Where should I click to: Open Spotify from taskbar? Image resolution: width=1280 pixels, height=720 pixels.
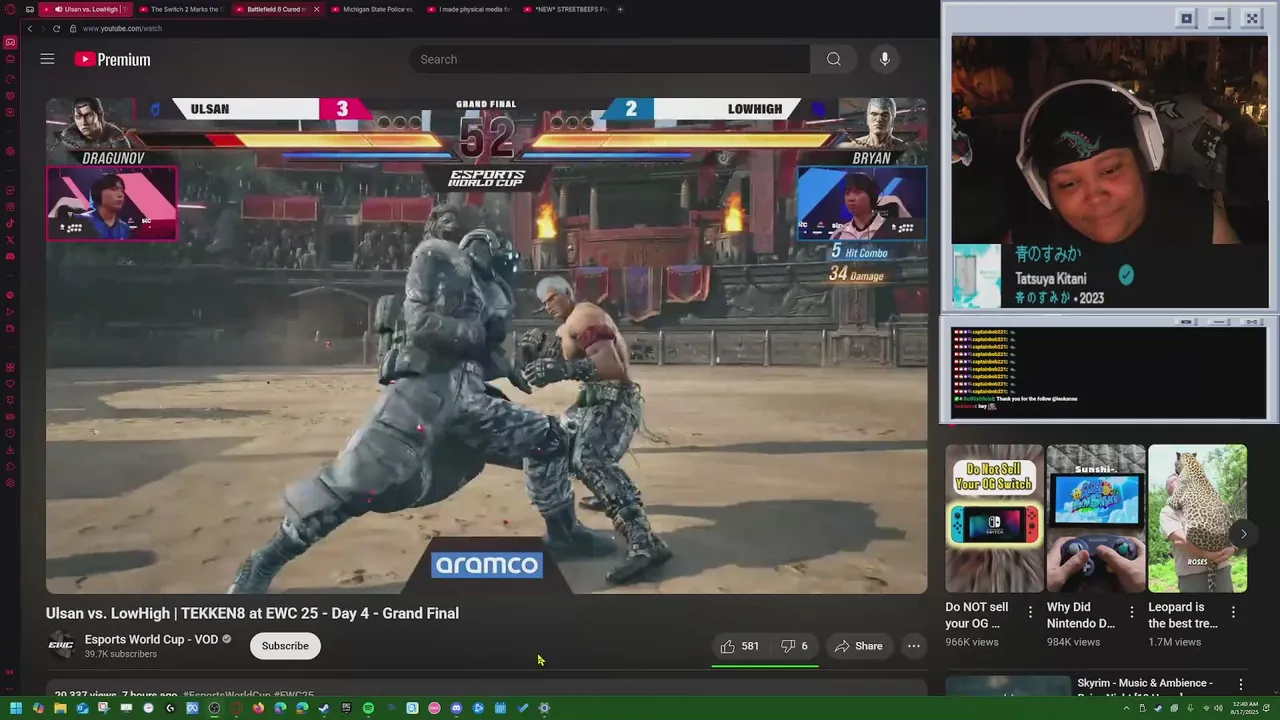368,708
